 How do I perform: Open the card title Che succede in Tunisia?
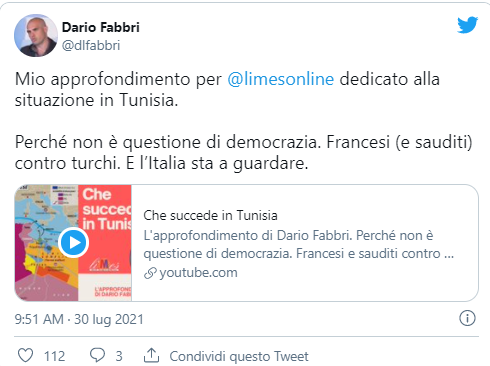click(x=210, y=215)
